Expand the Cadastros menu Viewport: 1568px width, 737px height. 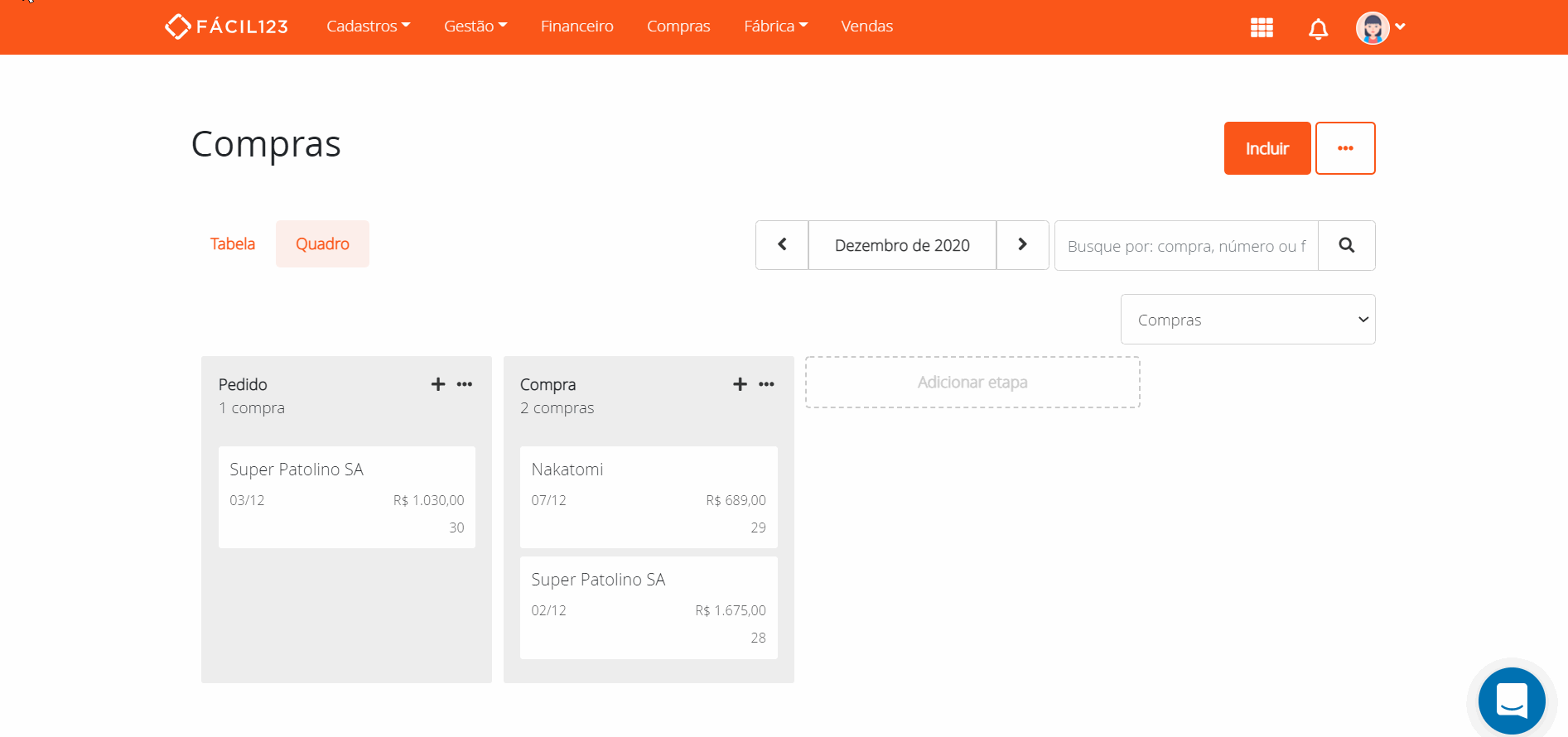point(368,26)
